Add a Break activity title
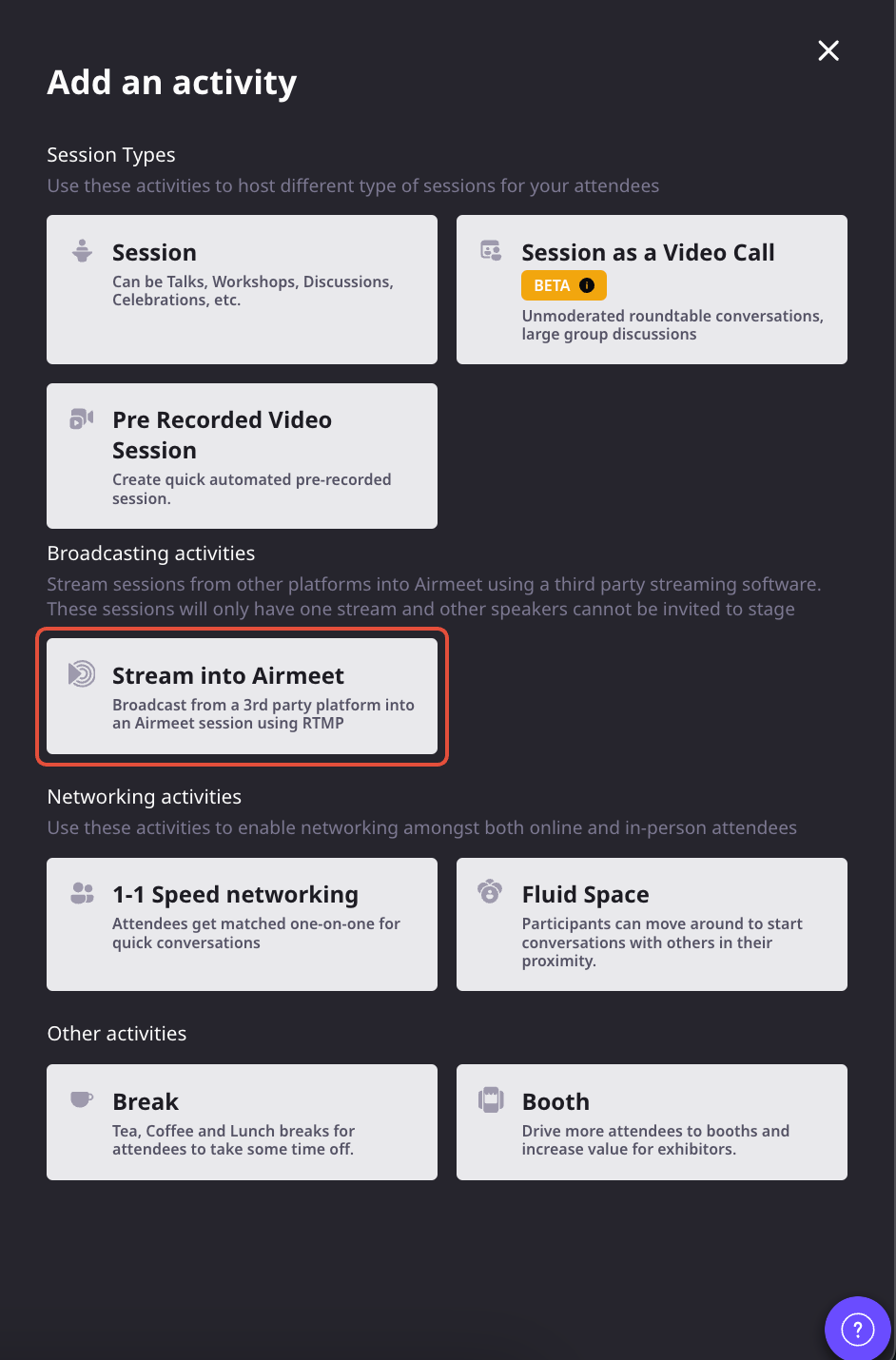This screenshot has width=896, height=1360. 146,1101
